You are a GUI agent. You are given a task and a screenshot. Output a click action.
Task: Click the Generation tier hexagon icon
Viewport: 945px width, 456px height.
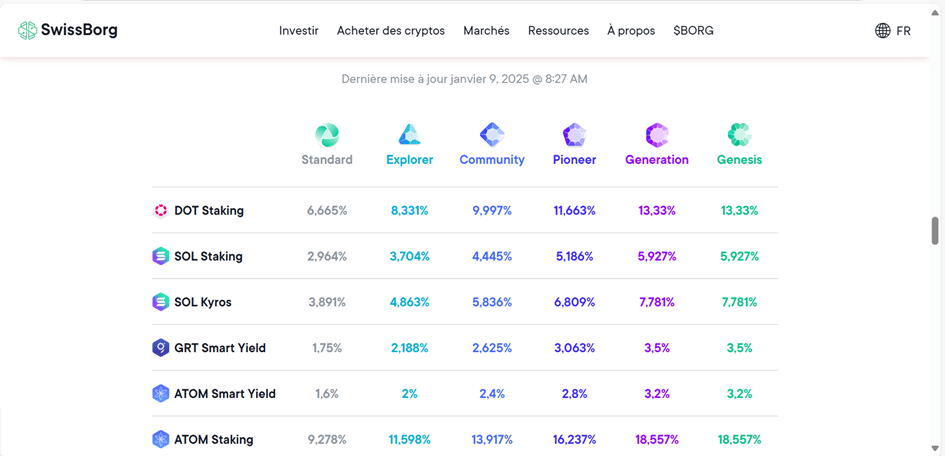point(657,135)
